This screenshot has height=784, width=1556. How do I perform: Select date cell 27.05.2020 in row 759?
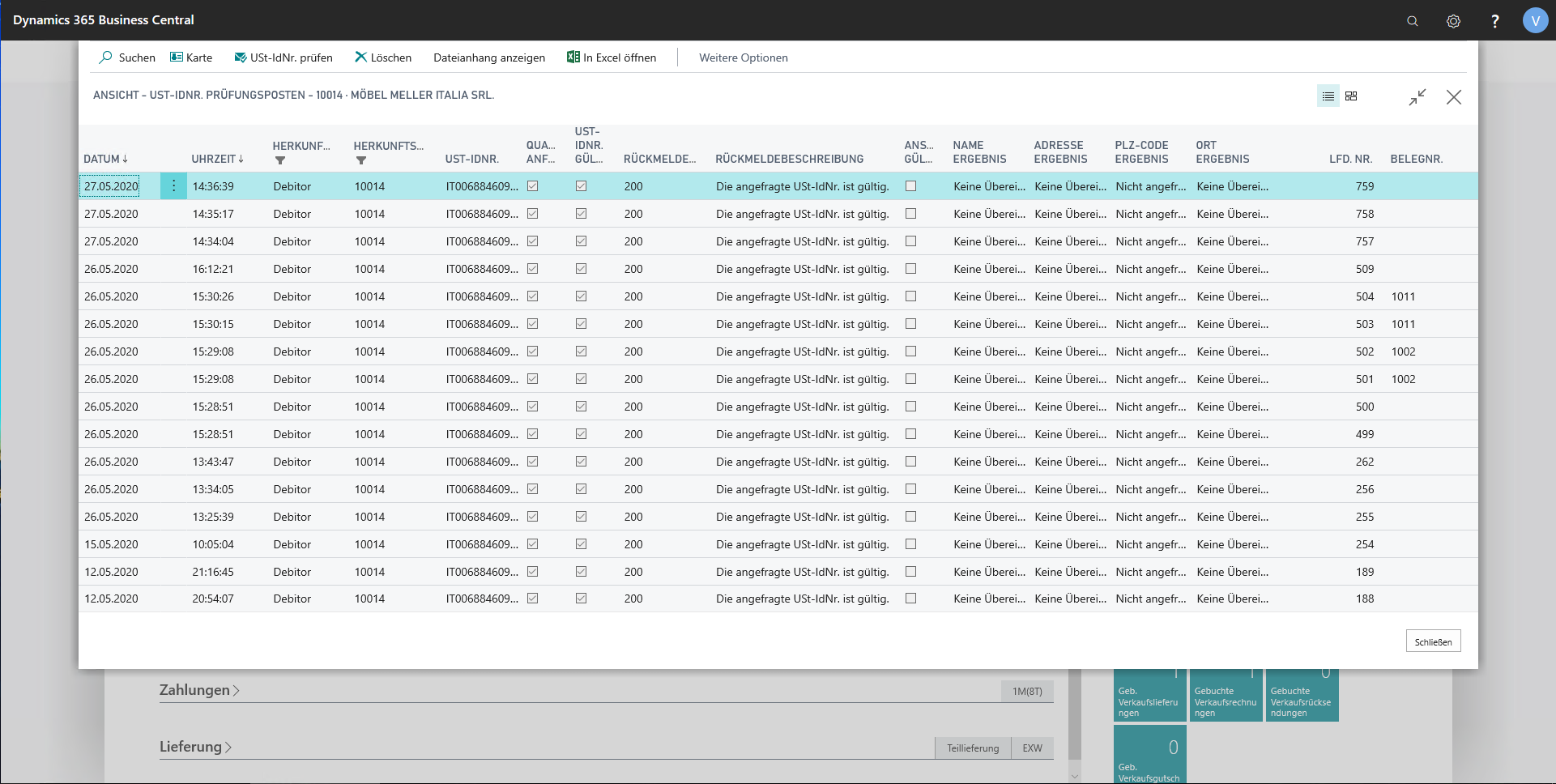tap(111, 186)
